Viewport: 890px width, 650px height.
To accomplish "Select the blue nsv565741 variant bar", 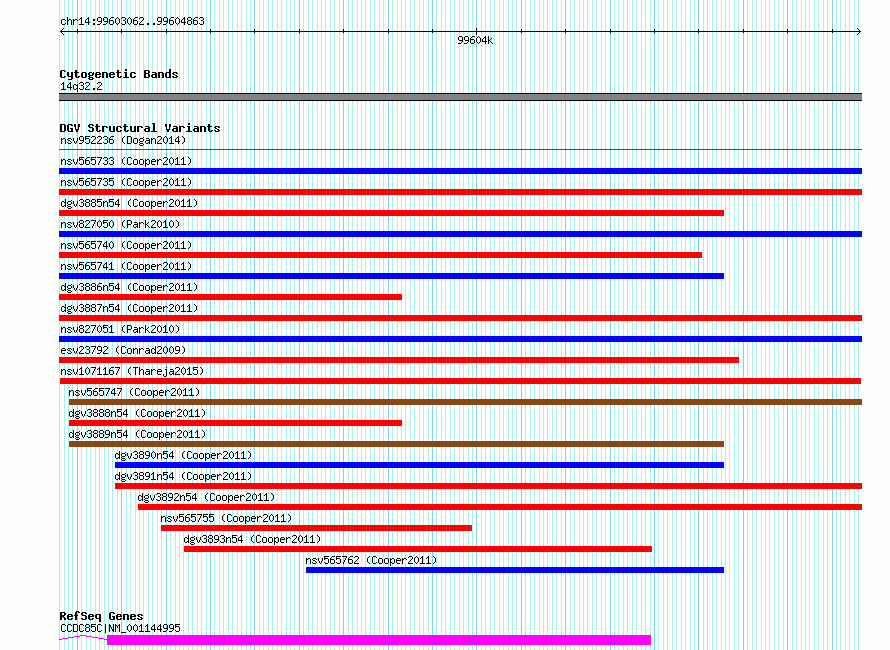I will coord(392,276).
